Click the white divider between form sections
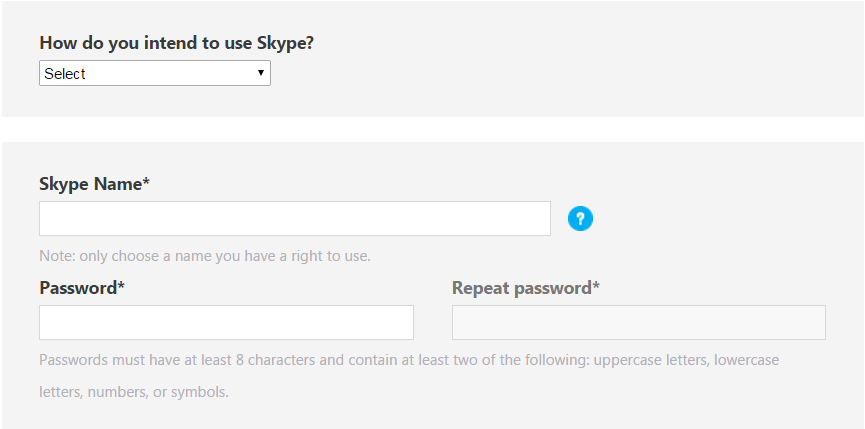This screenshot has width=865, height=429. pyautogui.click(x=432, y=129)
